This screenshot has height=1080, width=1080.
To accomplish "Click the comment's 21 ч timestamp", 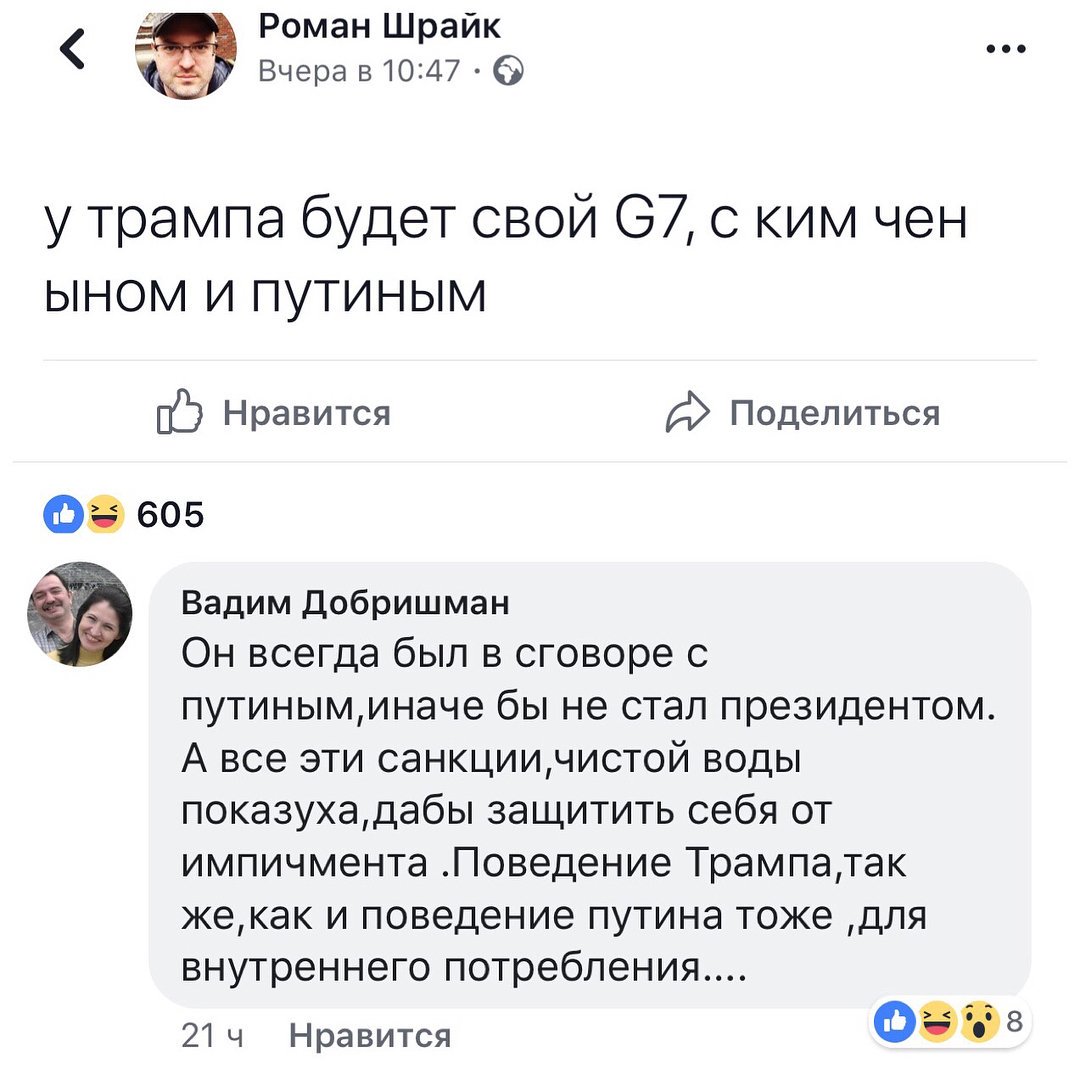I will coord(213,1035).
